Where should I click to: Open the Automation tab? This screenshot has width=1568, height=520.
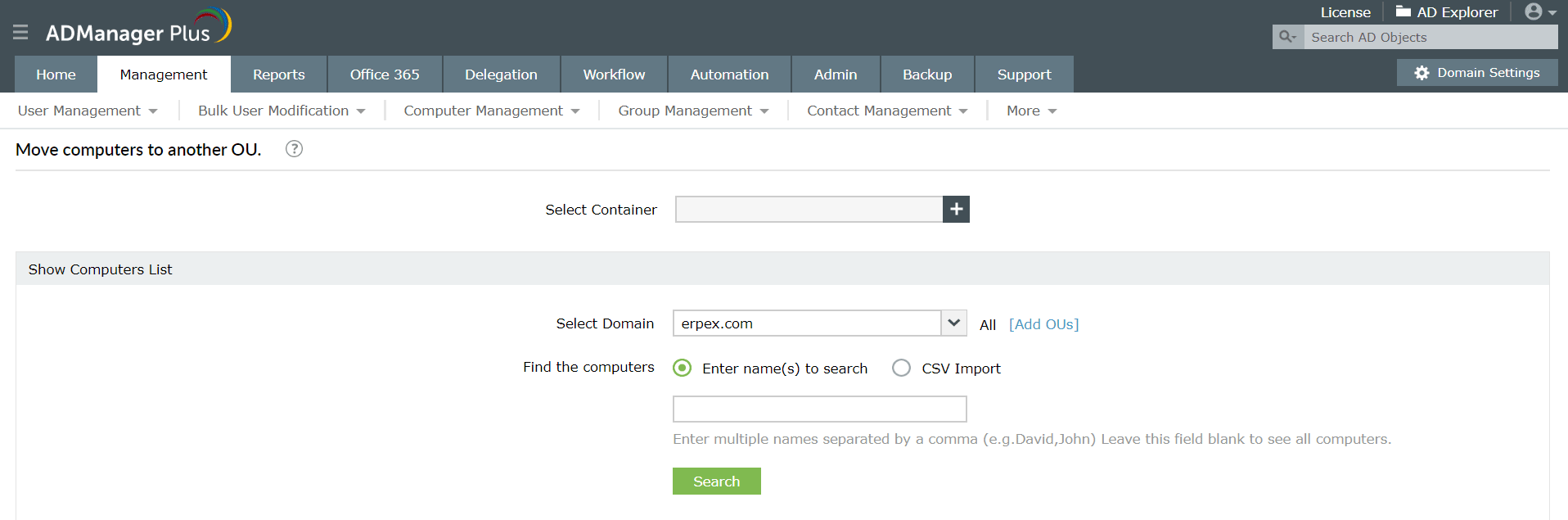(729, 75)
